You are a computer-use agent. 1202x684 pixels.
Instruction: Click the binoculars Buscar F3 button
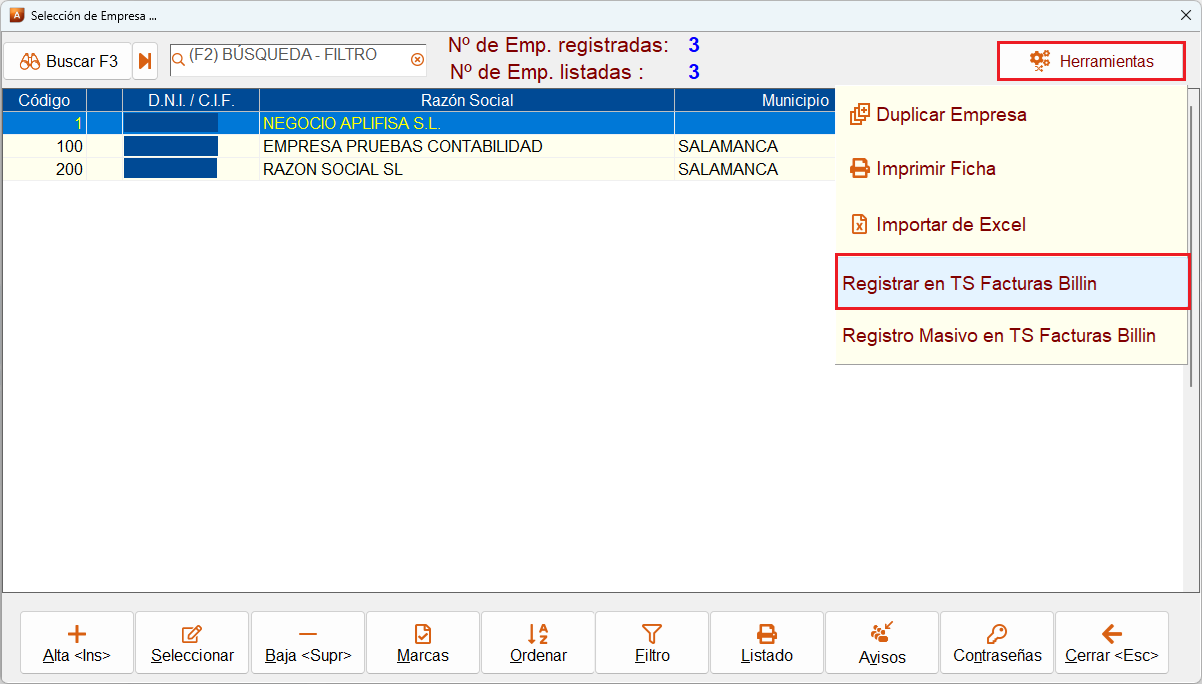click(x=68, y=62)
